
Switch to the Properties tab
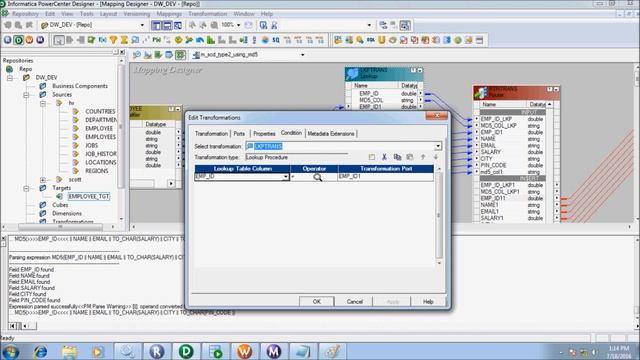coord(264,133)
